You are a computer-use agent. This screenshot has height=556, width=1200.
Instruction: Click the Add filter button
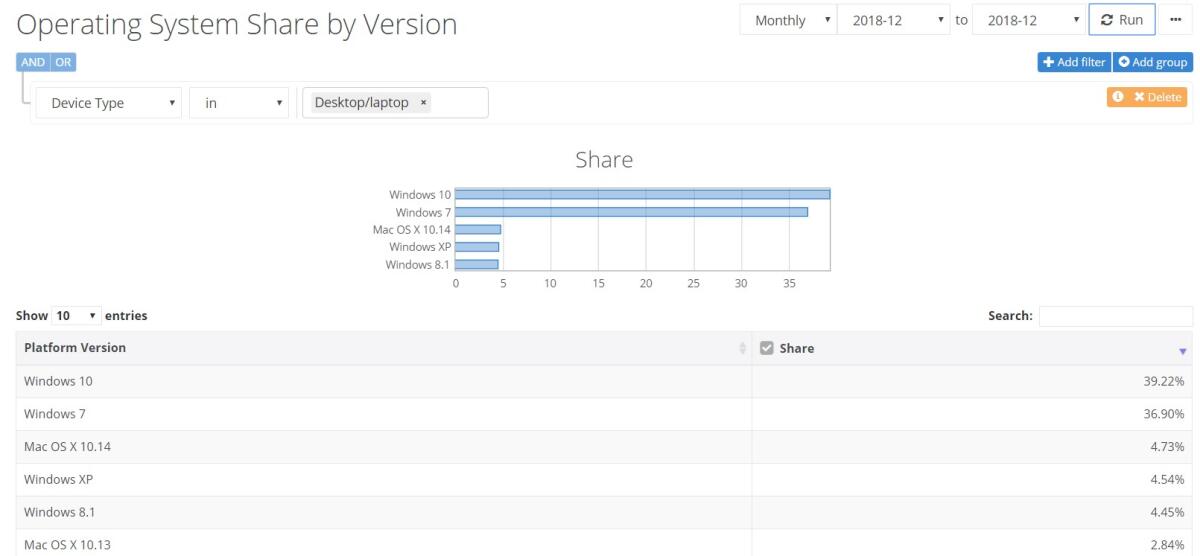click(x=1073, y=62)
